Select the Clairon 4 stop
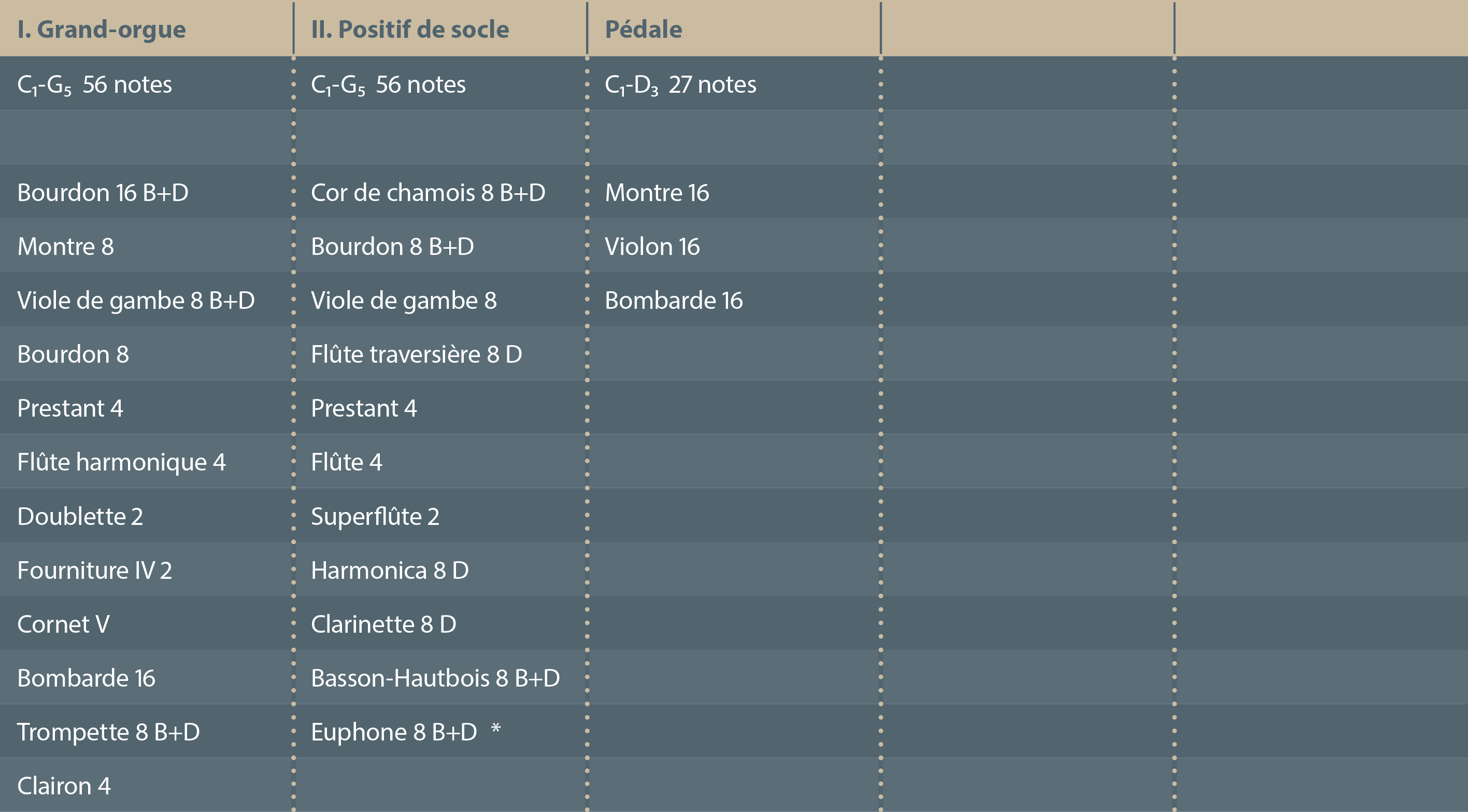 (64, 787)
